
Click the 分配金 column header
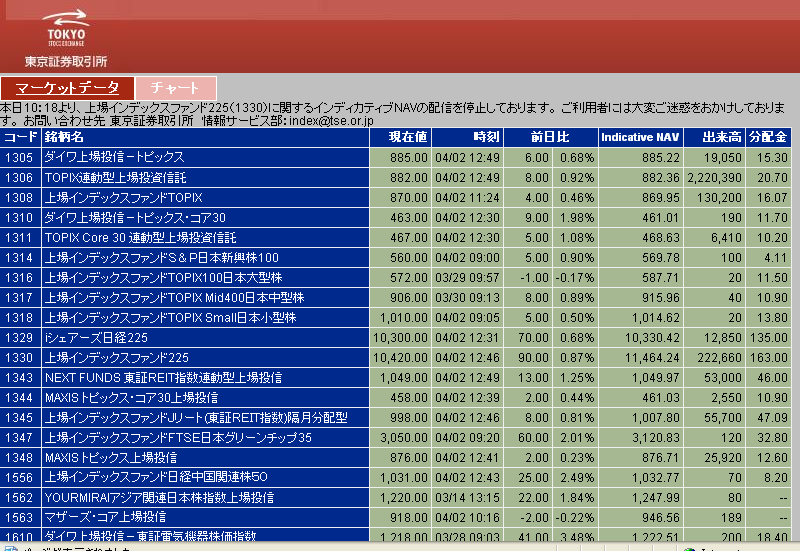tap(767, 137)
